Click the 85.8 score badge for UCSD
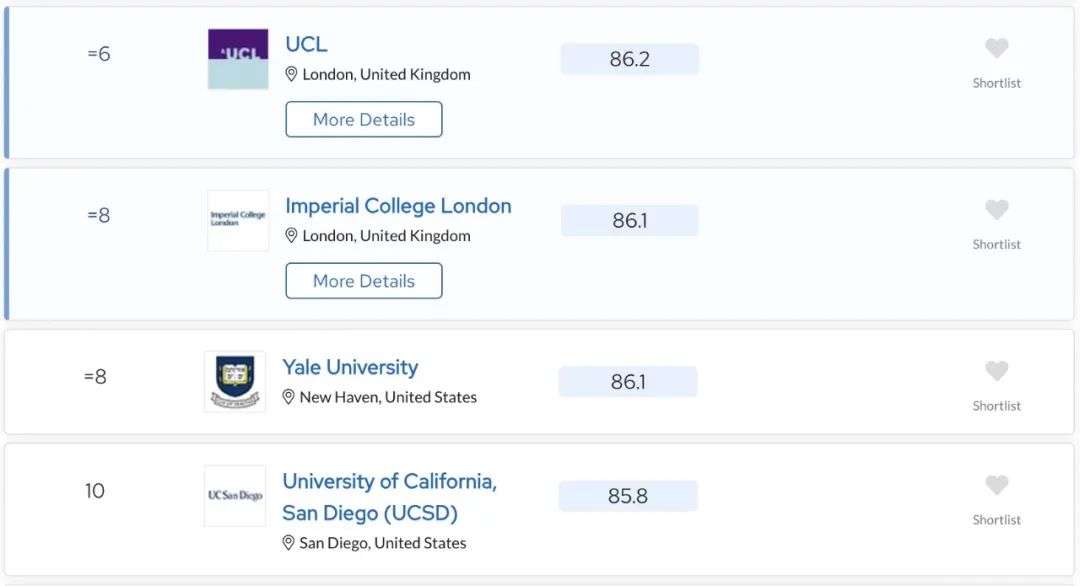This screenshot has height=586, width=1080. pos(627,496)
